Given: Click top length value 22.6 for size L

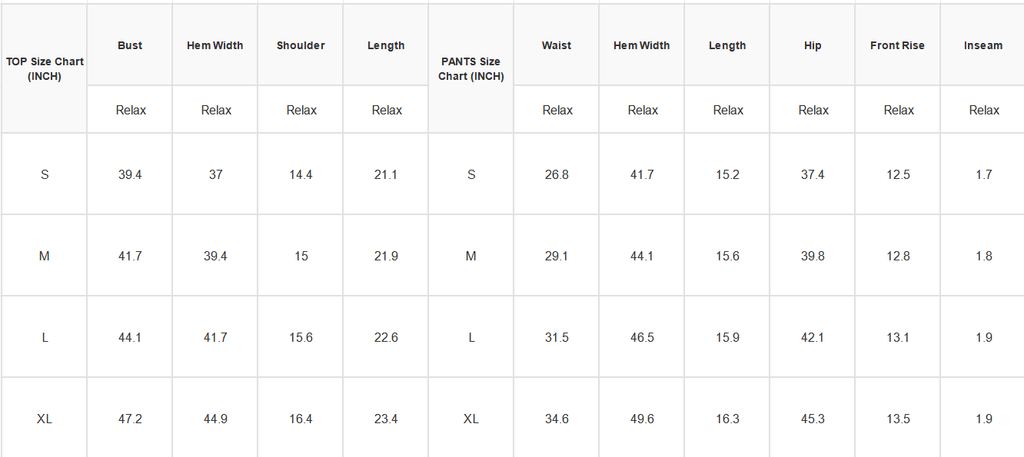Looking at the screenshot, I should coord(386,338).
